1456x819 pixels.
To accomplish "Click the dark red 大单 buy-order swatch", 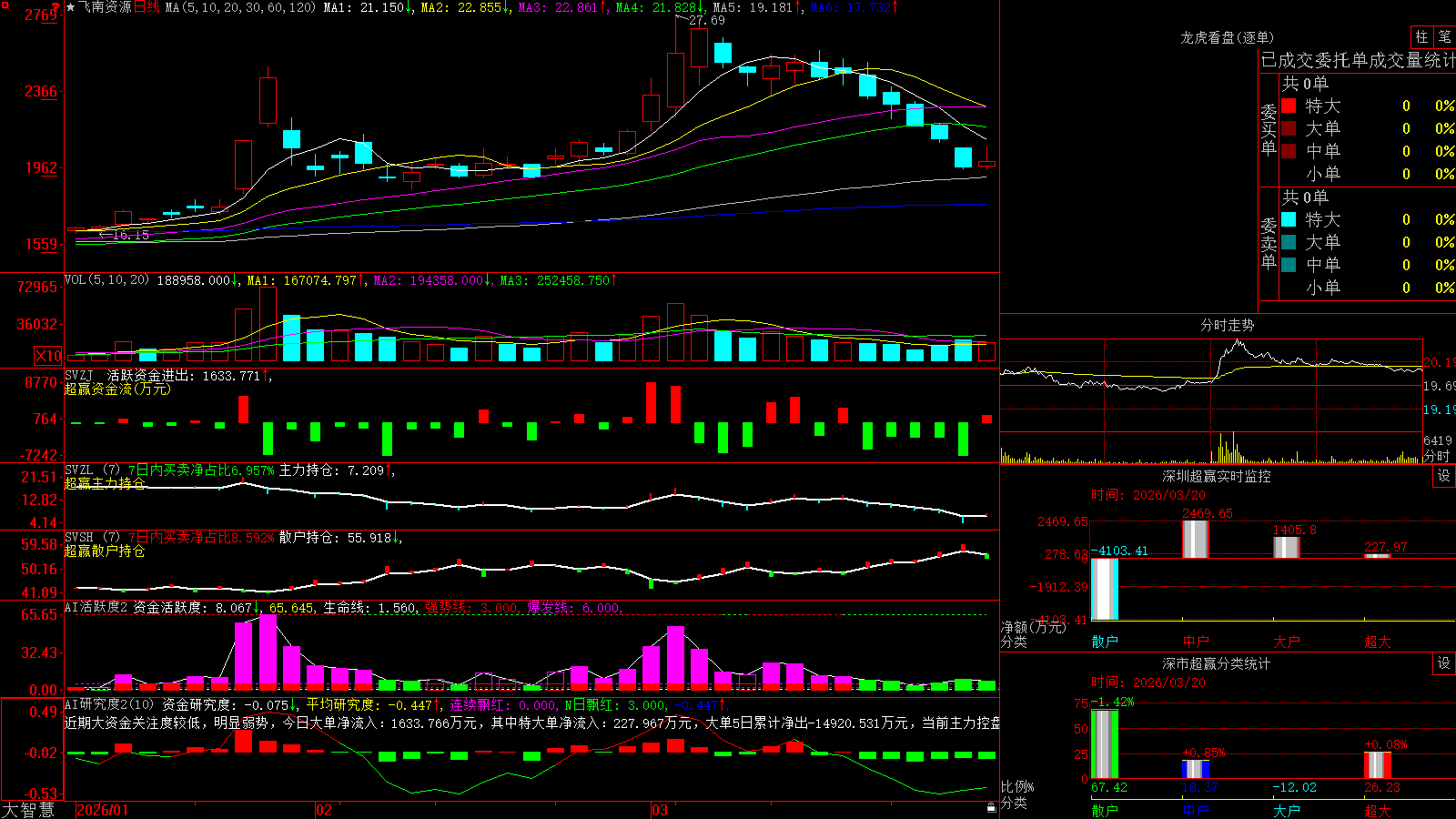I will point(1289,128).
